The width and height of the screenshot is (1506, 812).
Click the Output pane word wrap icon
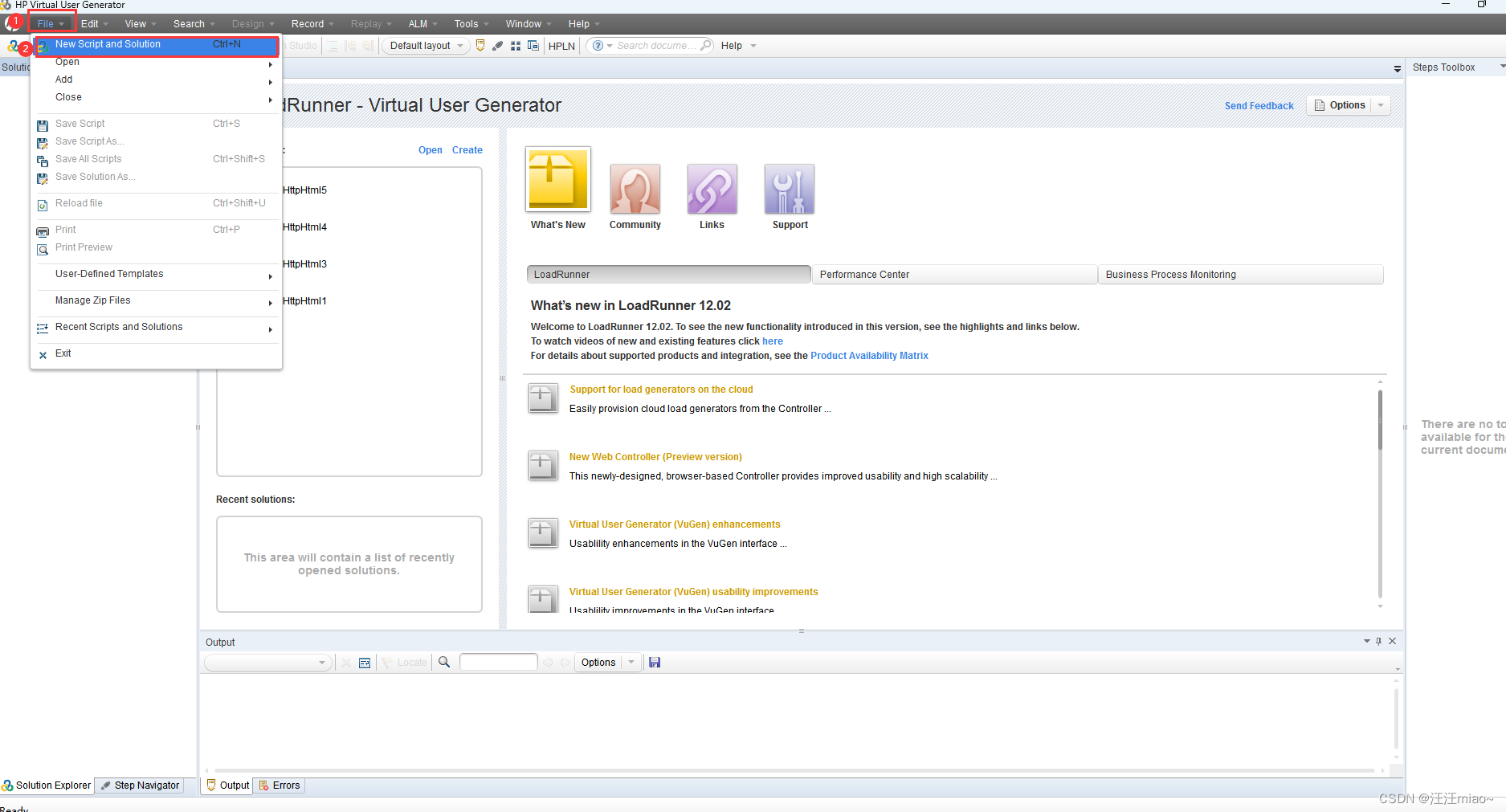pos(365,663)
